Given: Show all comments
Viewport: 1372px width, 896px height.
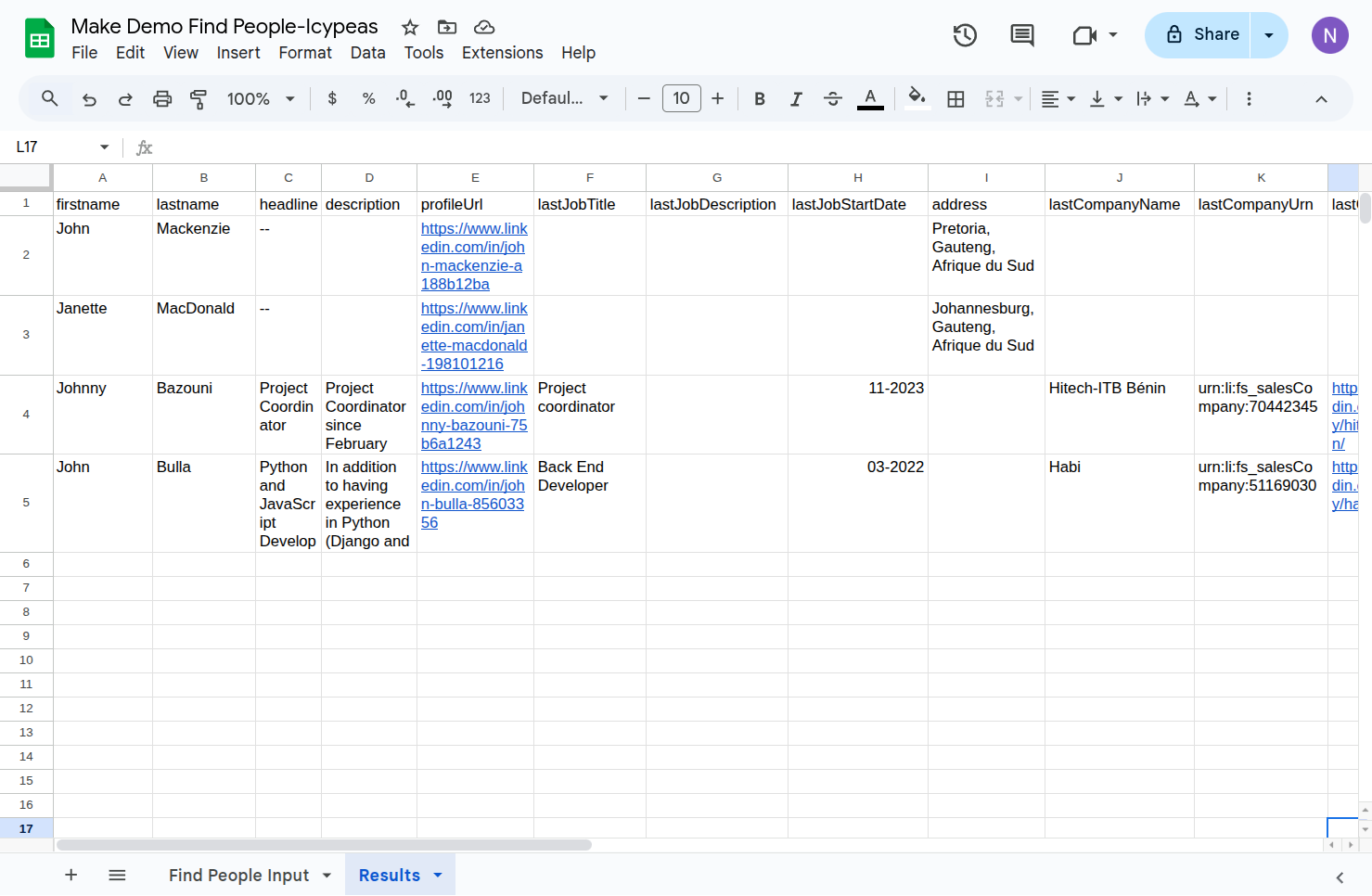Looking at the screenshot, I should pos(1022,35).
